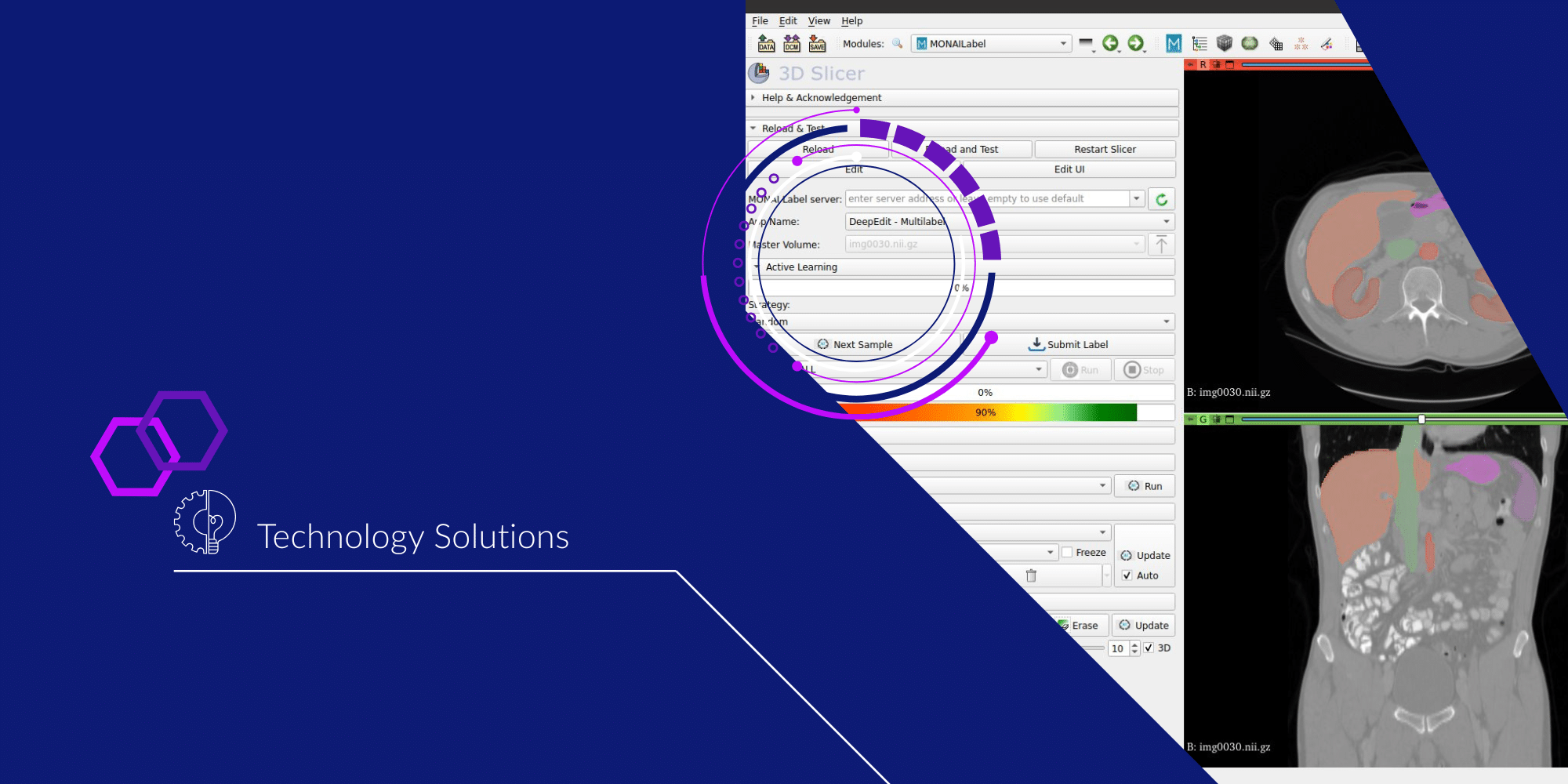Open the View menu
The image size is (1568, 784).
818,21
